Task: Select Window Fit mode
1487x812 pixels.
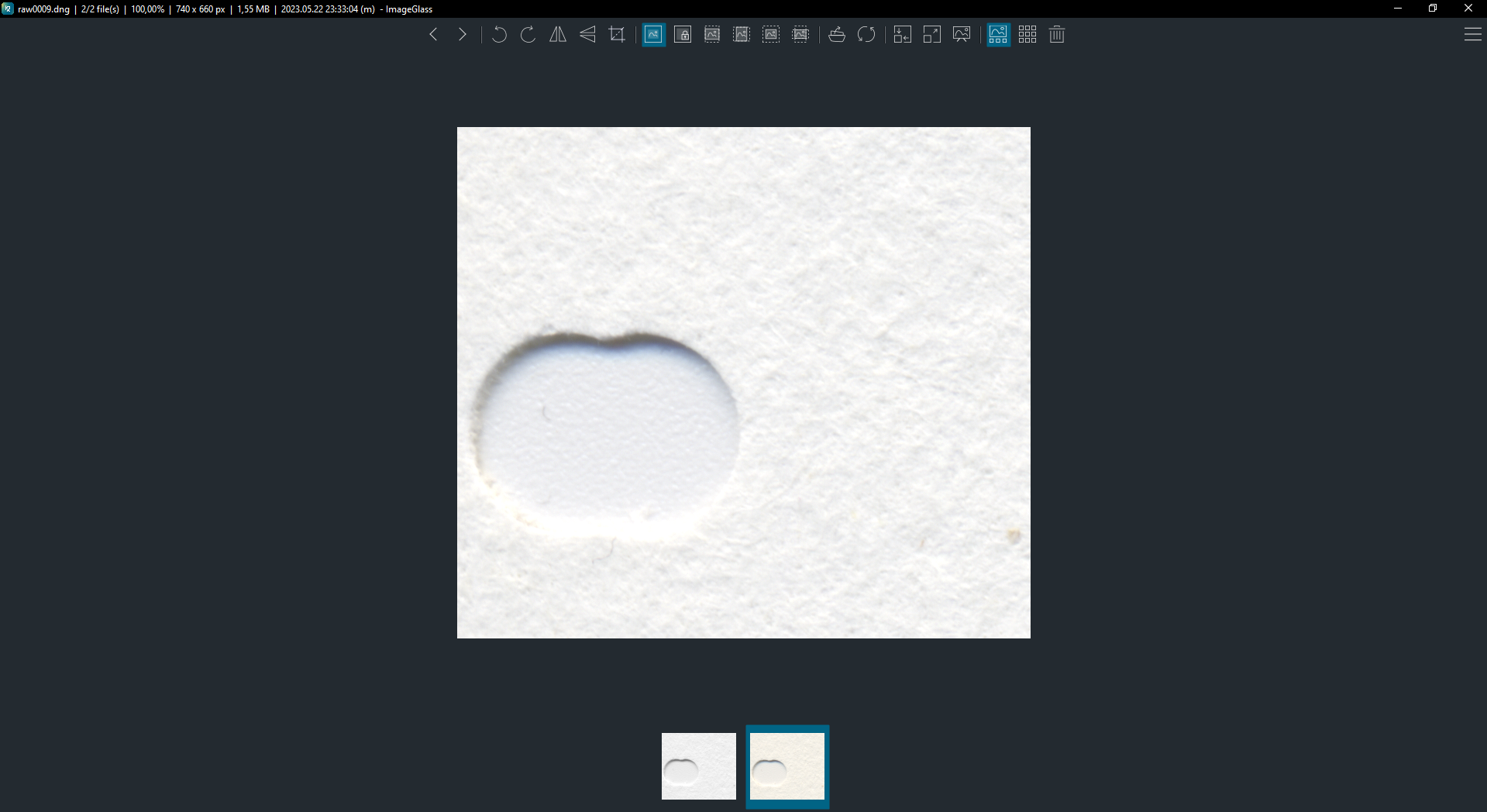Action: coord(901,35)
